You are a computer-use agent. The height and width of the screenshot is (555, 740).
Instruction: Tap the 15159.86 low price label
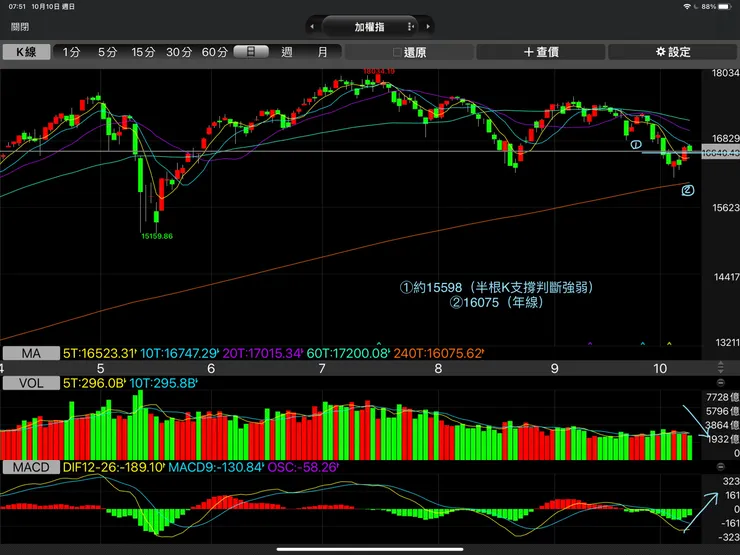click(157, 236)
